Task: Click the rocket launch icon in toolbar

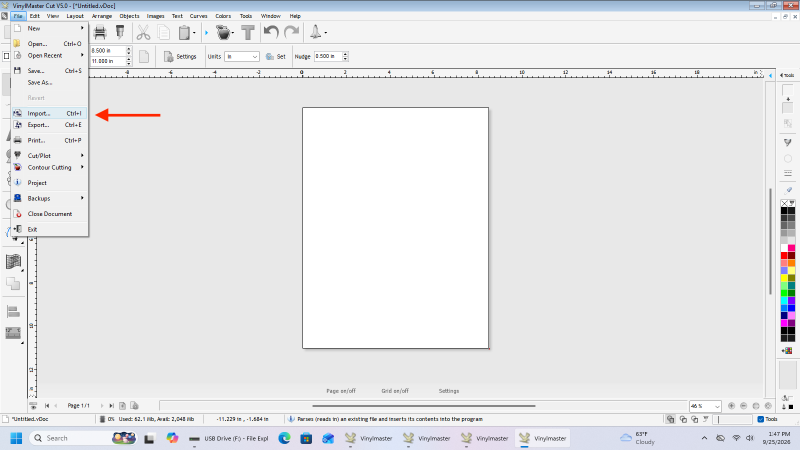Action: pyautogui.click(x=315, y=32)
